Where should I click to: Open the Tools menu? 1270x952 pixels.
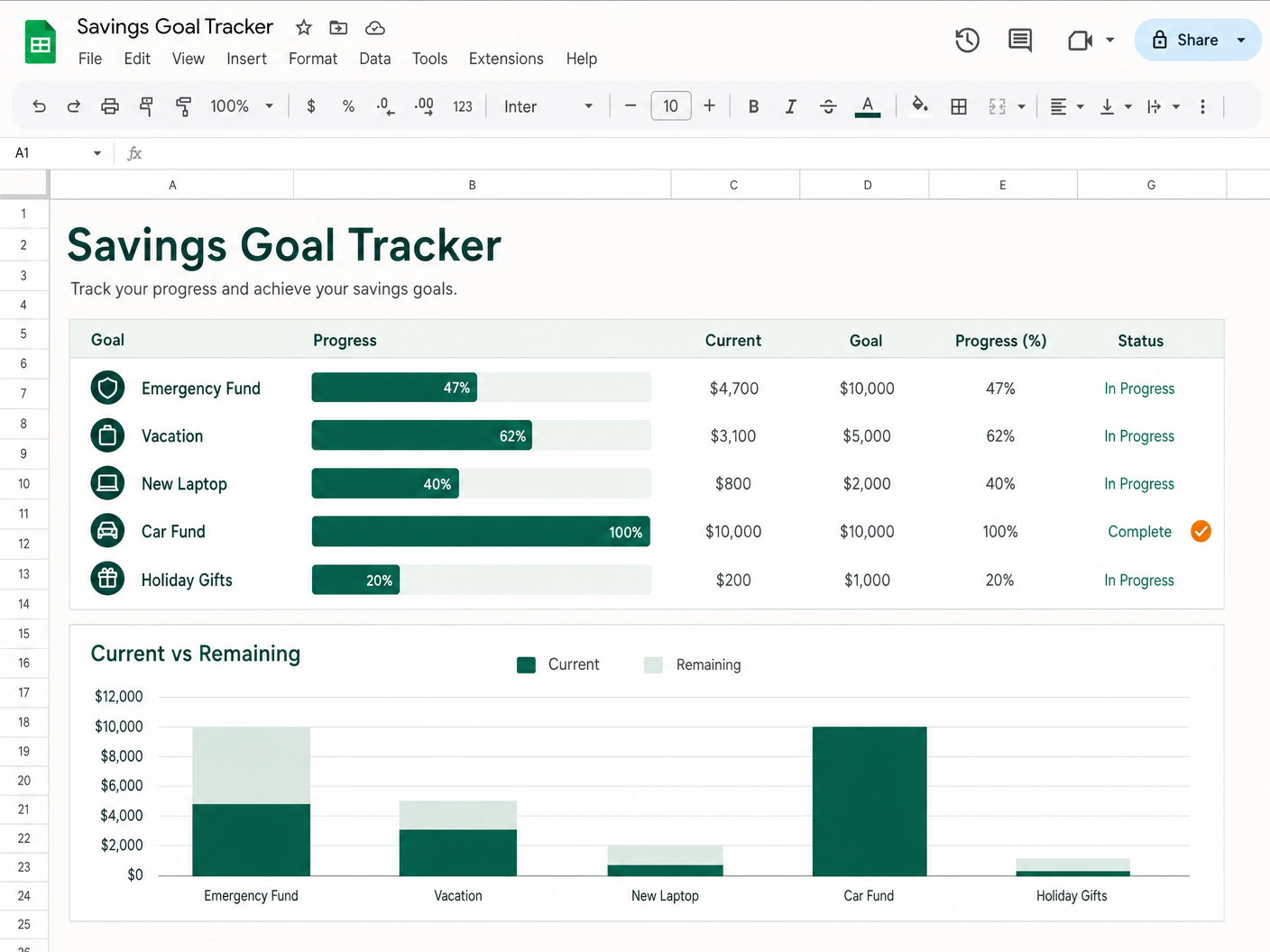click(x=429, y=59)
